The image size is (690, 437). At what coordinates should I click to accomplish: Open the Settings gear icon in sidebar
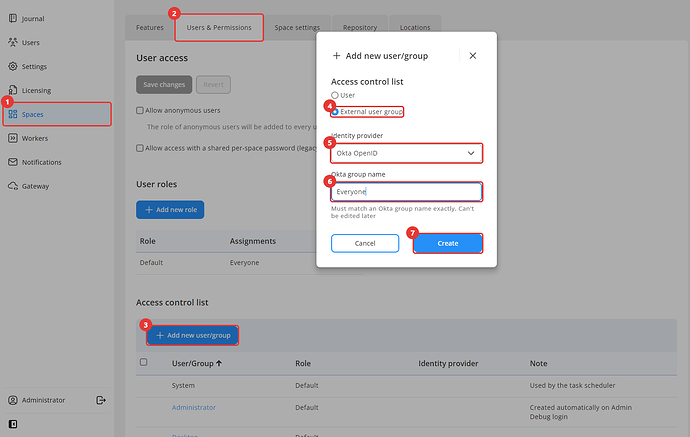[13, 66]
